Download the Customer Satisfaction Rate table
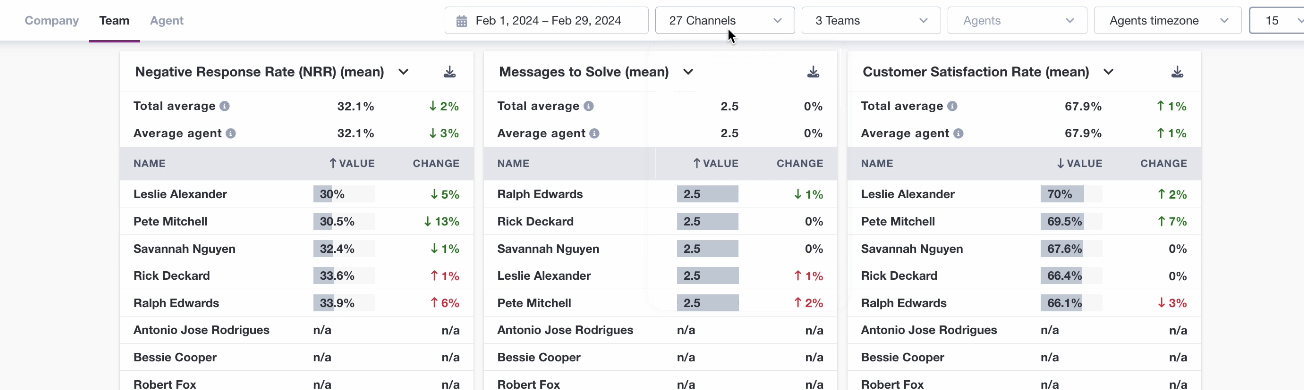Screen dimensions: 1304x390 point(1178,72)
